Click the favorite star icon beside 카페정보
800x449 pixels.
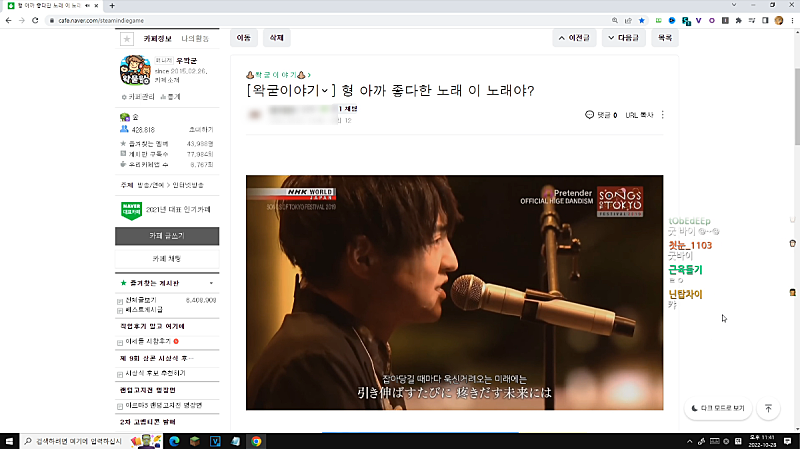pyautogui.click(x=127, y=39)
